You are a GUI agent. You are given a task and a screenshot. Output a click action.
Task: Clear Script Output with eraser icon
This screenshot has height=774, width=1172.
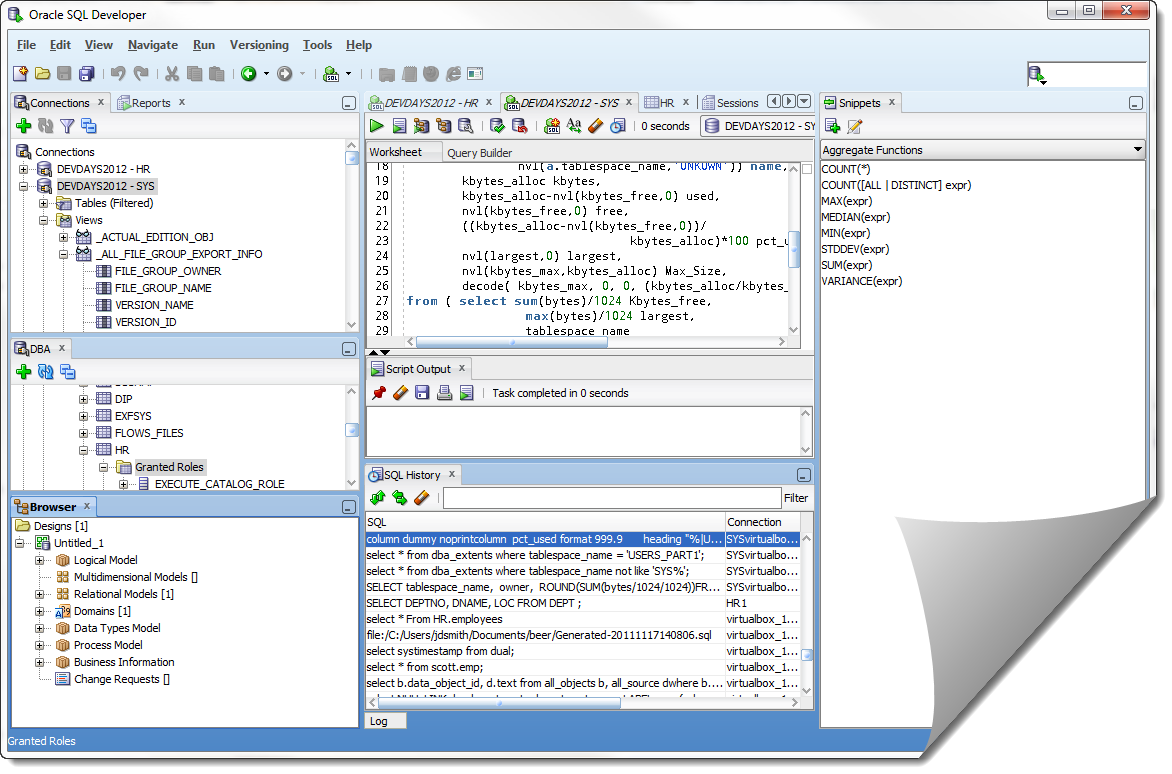coord(401,393)
